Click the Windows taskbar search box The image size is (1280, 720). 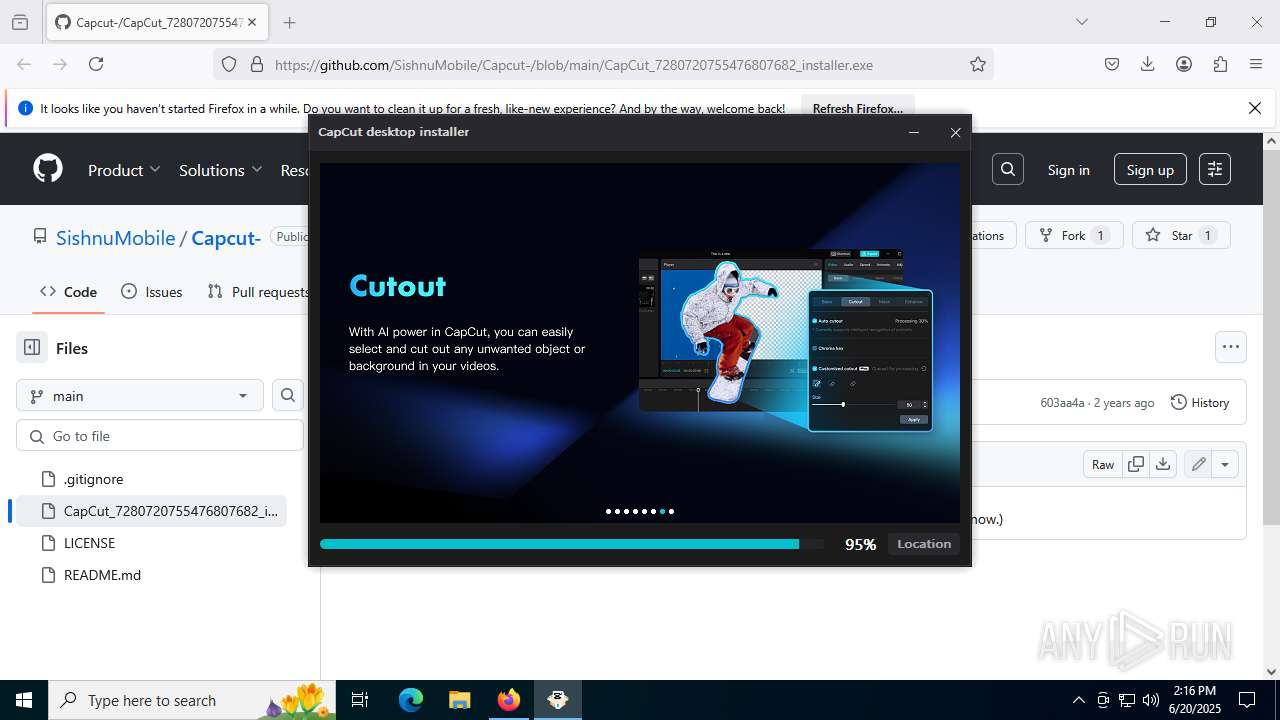tap(192, 700)
